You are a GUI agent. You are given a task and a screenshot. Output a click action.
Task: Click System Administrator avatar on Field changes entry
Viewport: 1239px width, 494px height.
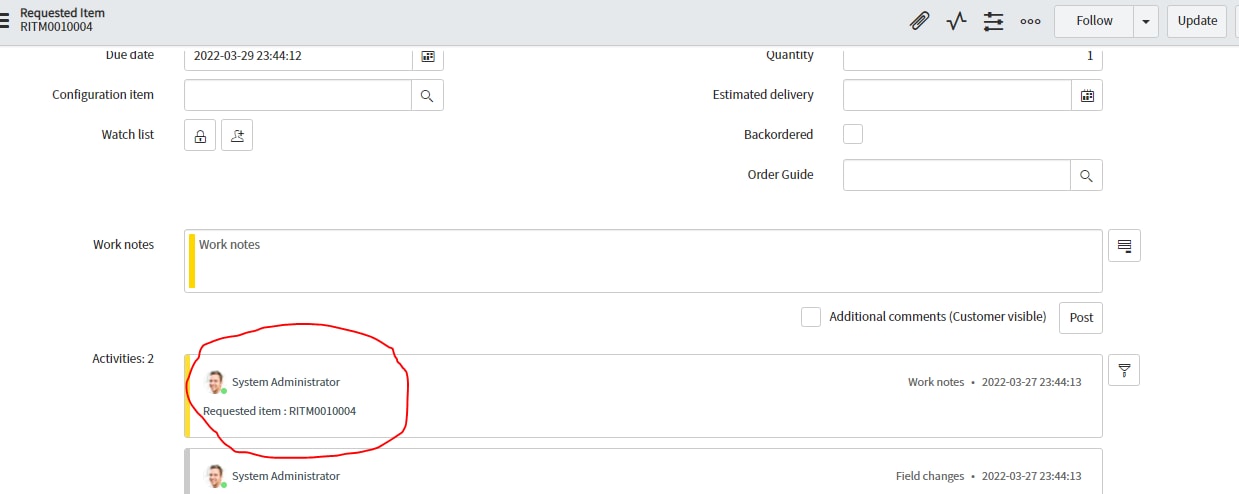(215, 476)
